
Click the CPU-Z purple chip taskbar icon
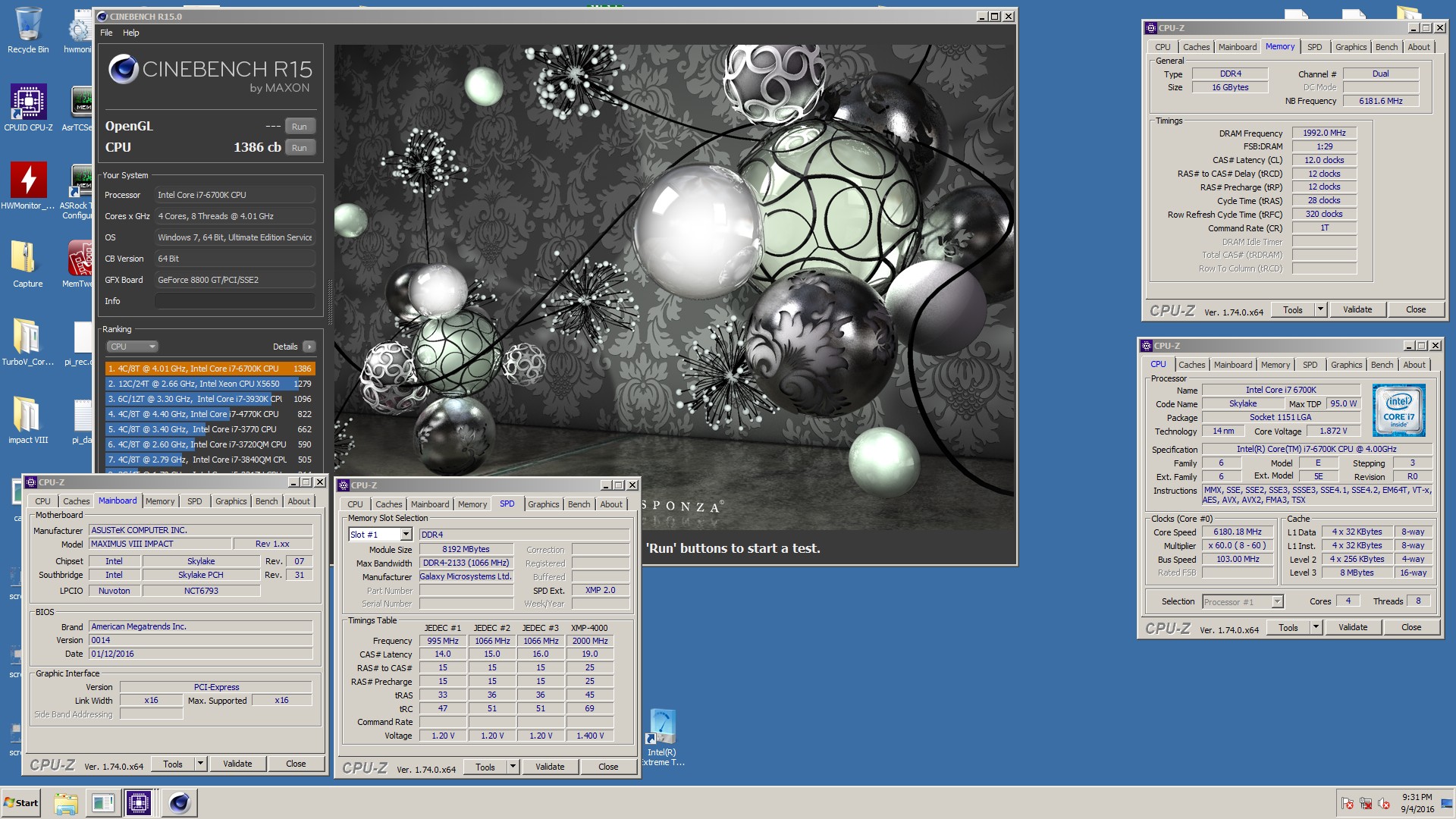pyautogui.click(x=139, y=803)
